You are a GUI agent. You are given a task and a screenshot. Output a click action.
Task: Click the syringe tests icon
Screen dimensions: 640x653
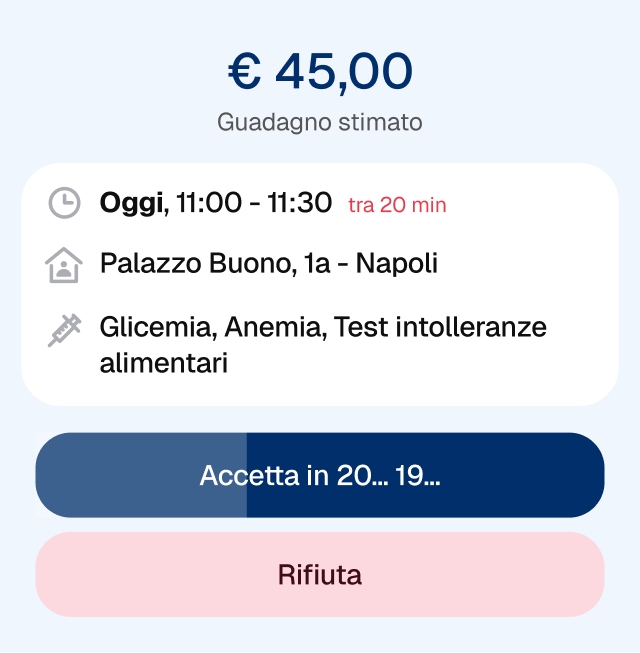[64, 329]
